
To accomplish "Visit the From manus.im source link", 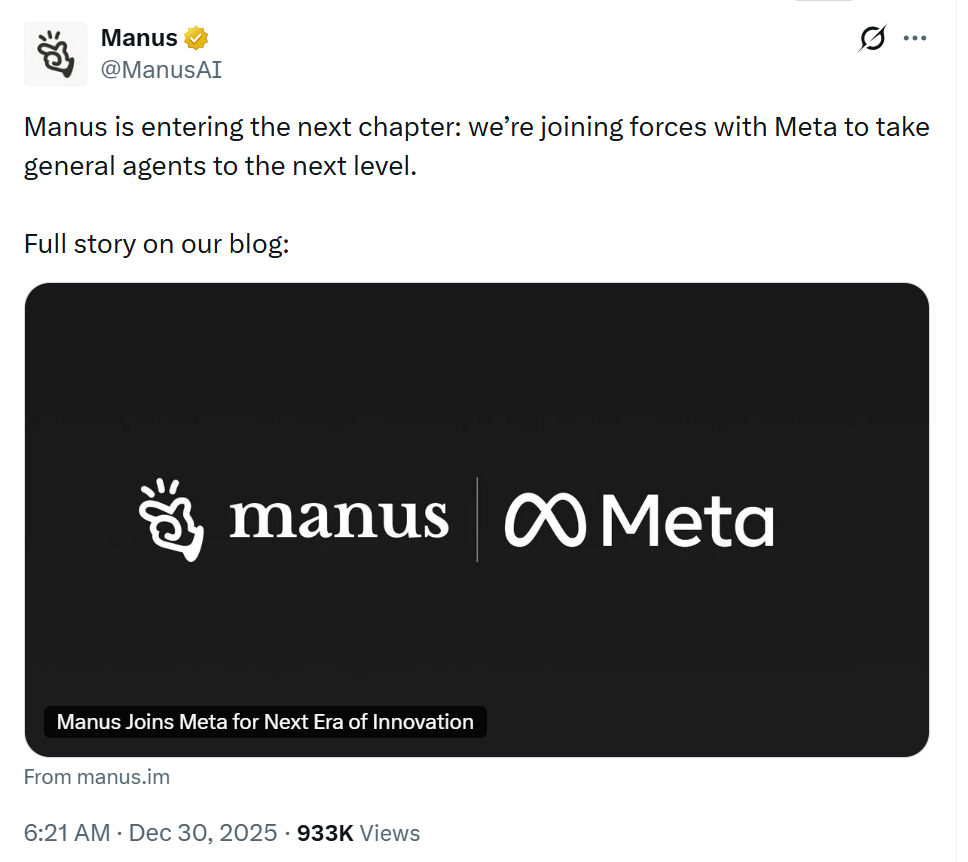I will pyautogui.click(x=96, y=776).
